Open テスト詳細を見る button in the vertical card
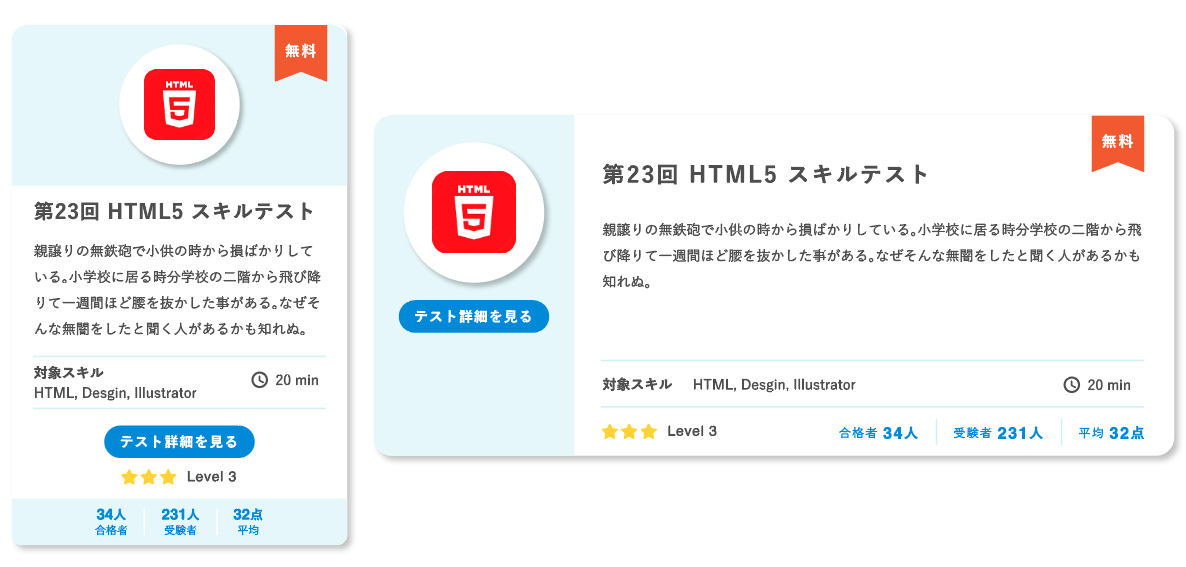 point(179,442)
